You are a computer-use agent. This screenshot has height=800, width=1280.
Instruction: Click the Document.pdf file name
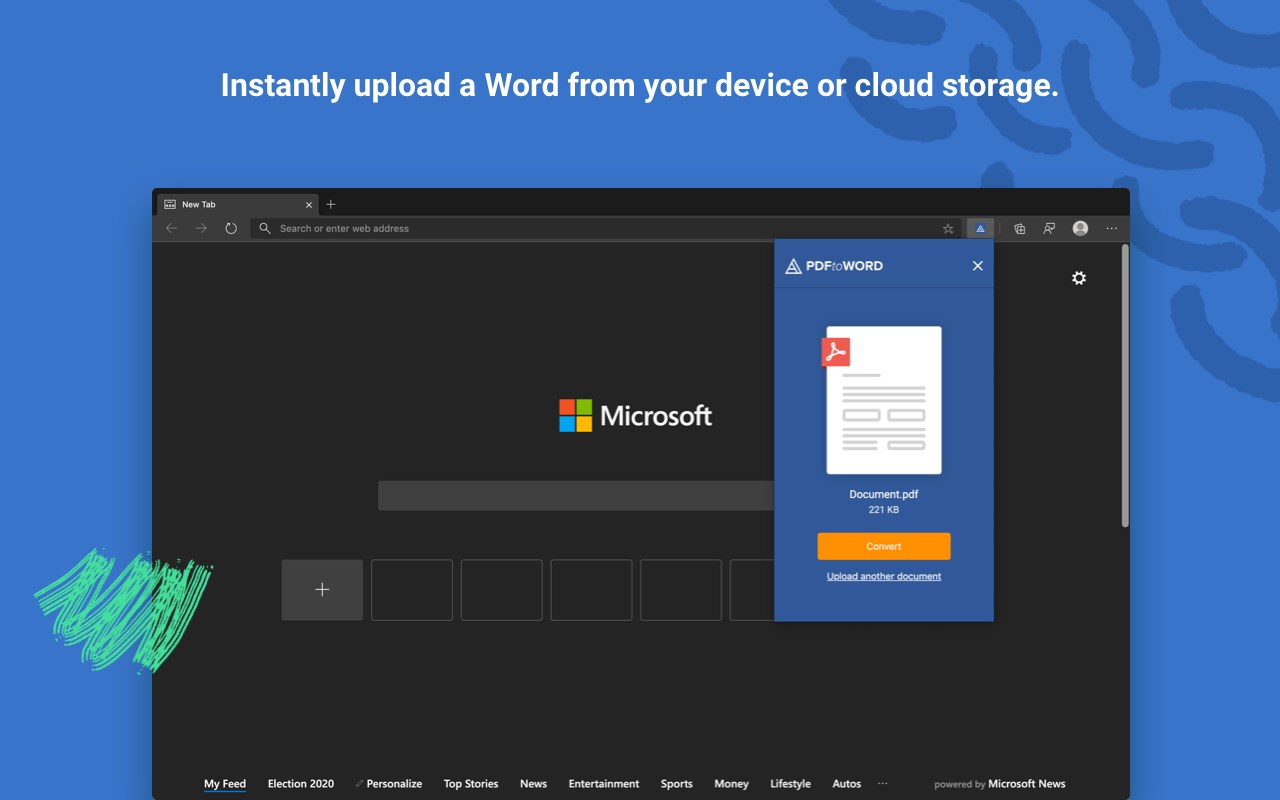coord(884,494)
